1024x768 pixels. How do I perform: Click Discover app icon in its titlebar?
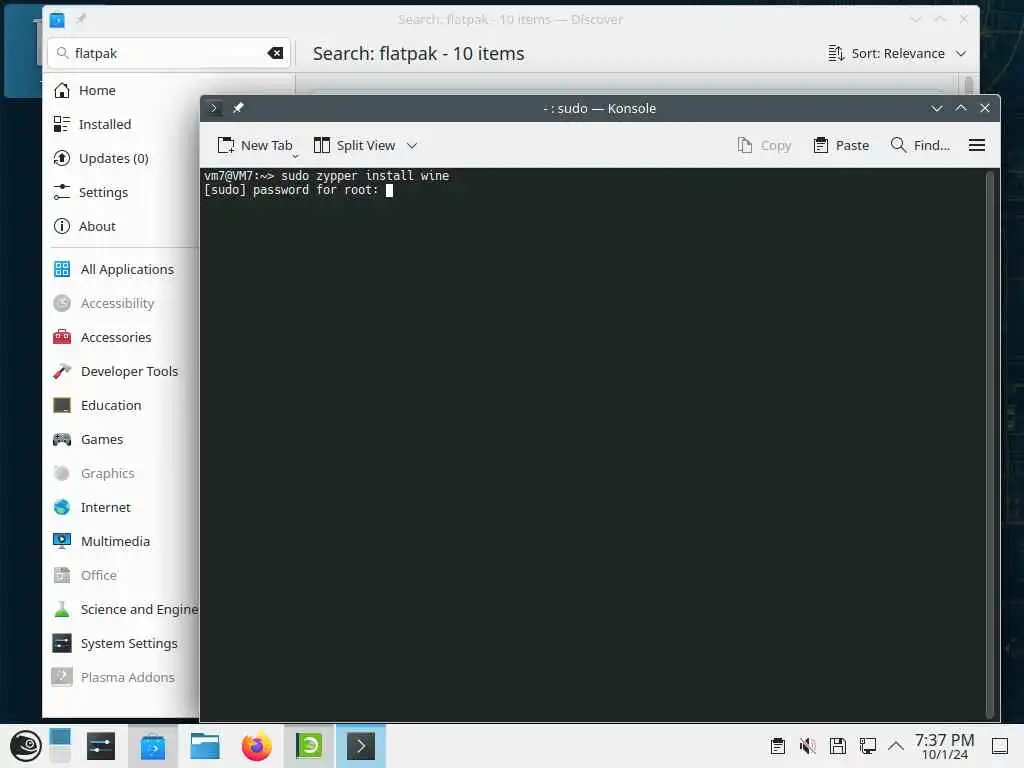click(x=57, y=20)
